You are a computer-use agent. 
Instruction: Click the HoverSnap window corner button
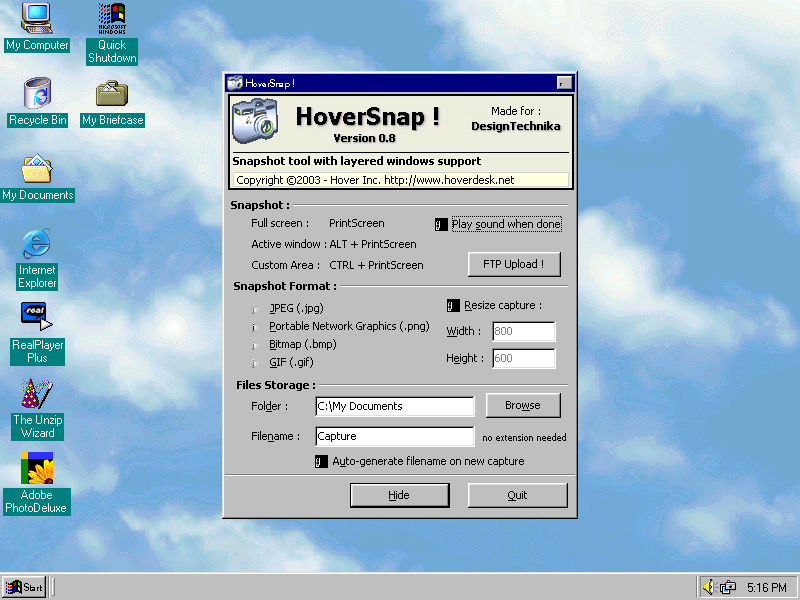point(564,83)
